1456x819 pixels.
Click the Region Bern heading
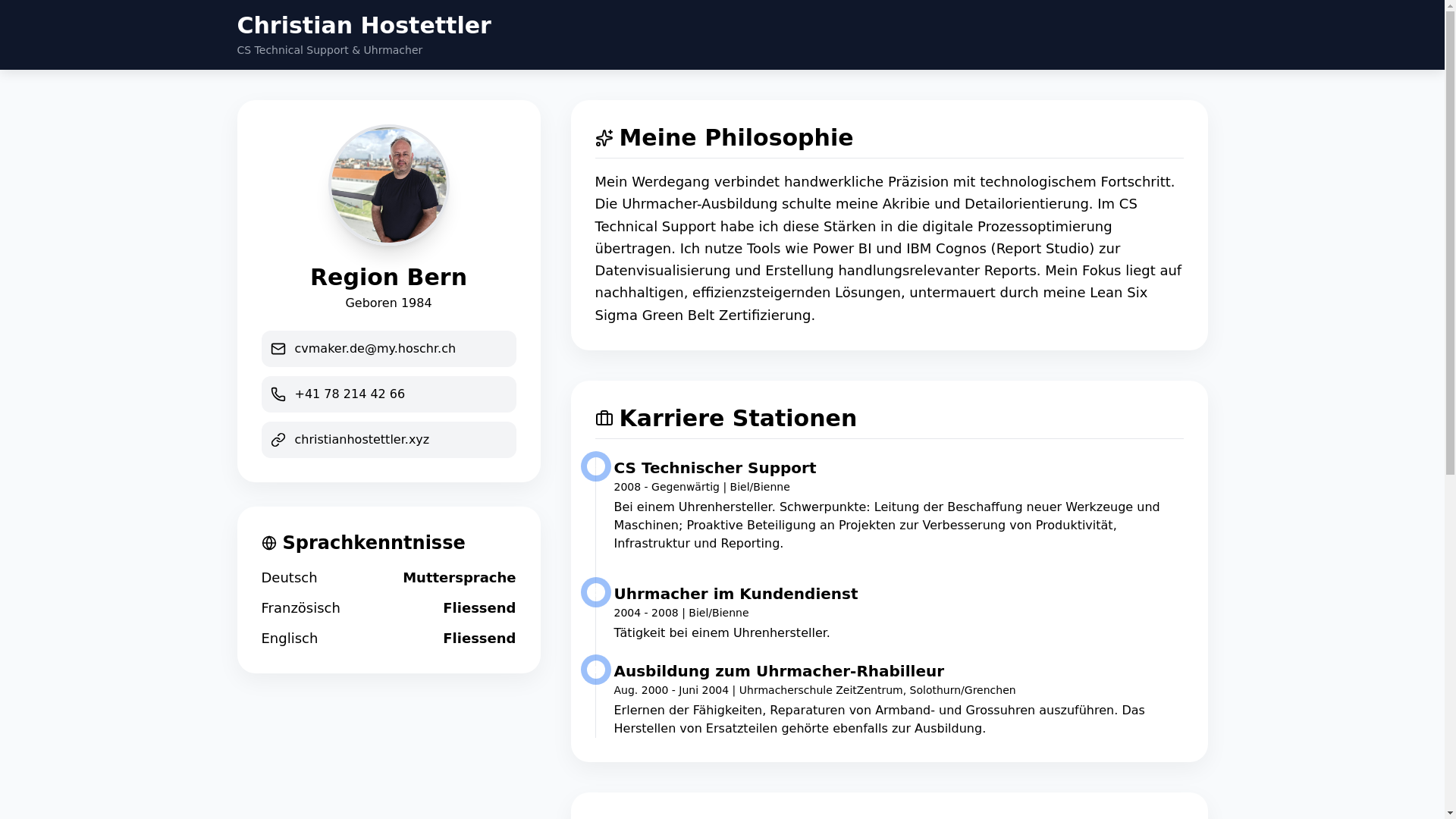388,278
